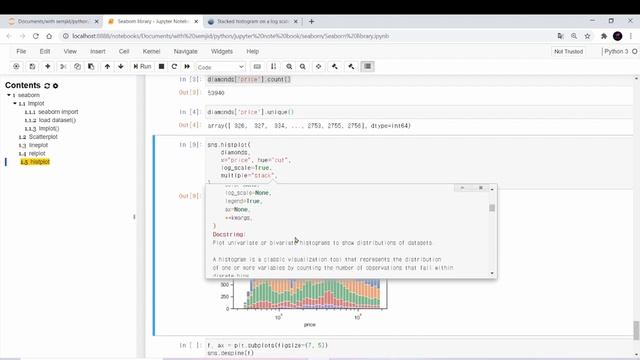
Task: Open browser zoom indicator icon
Action: 574,36
